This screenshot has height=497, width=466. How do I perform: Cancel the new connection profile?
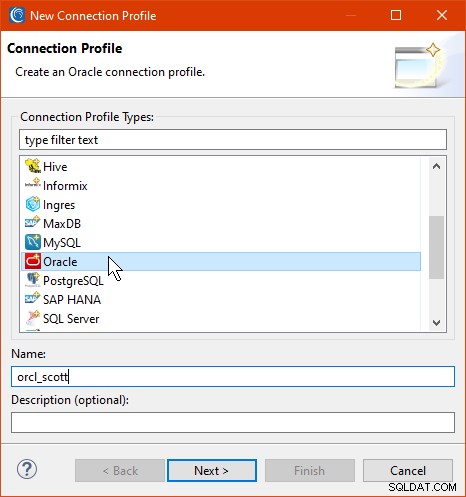click(x=408, y=471)
